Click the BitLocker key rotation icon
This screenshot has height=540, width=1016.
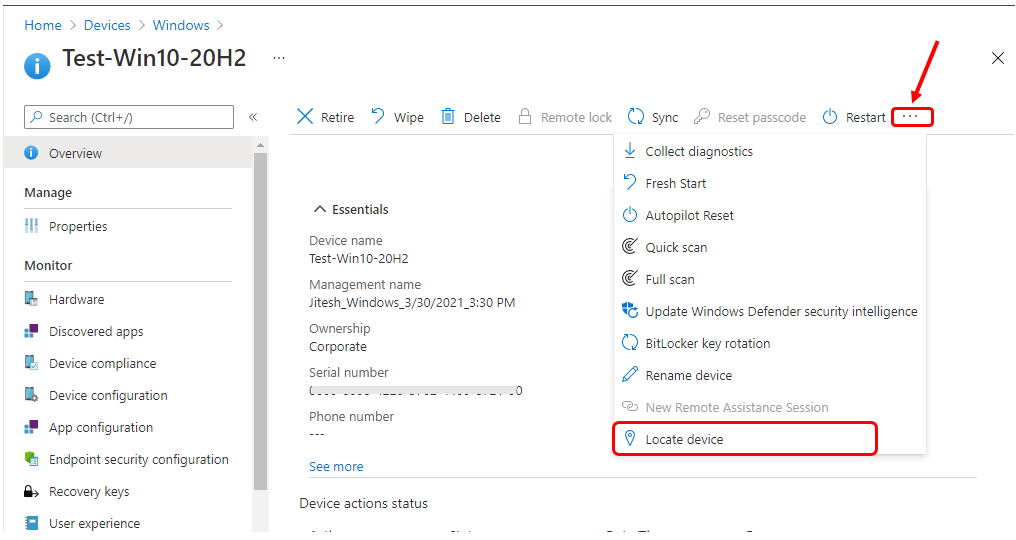point(630,342)
